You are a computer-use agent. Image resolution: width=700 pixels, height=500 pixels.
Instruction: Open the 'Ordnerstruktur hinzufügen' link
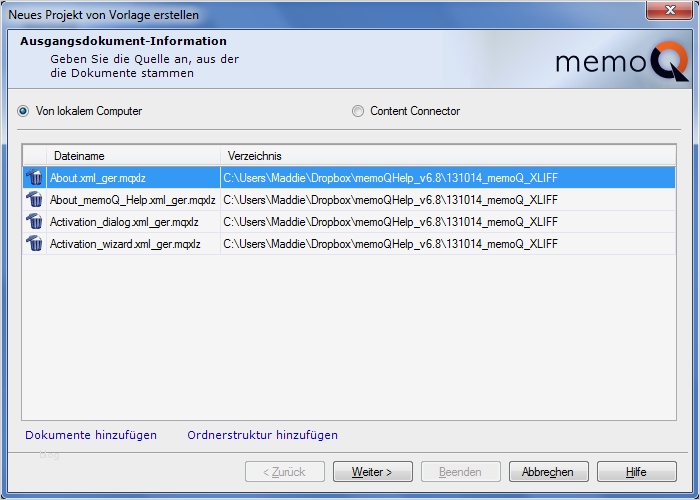[262, 435]
